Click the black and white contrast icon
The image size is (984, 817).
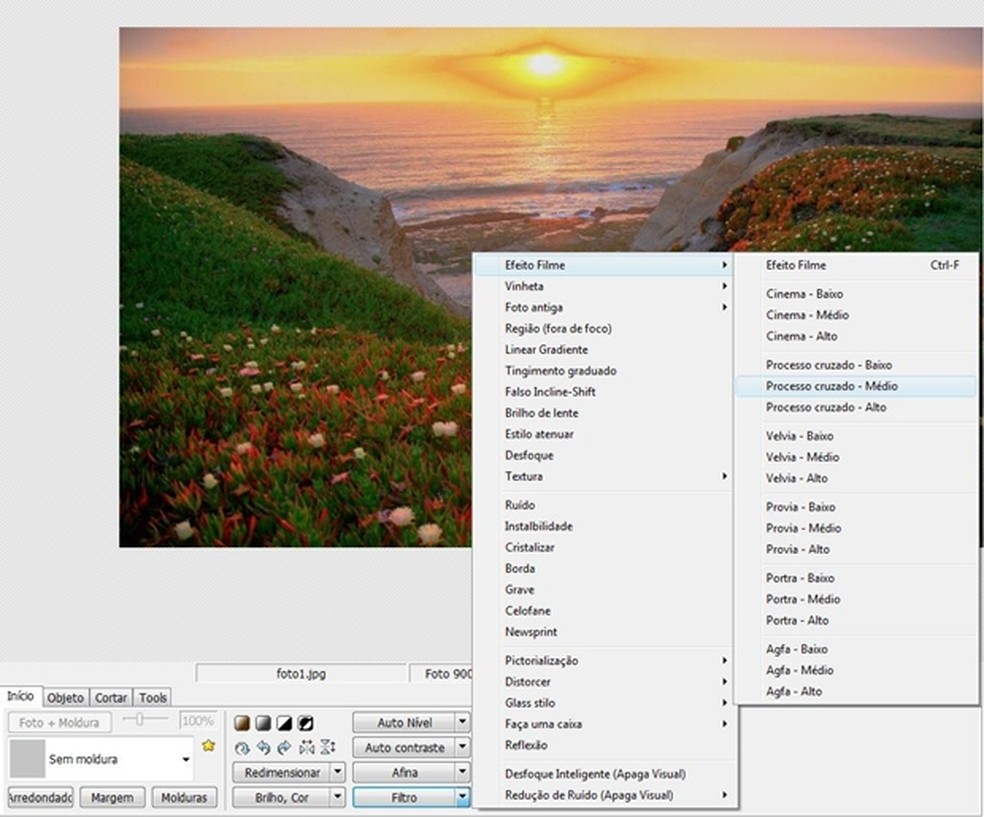pos(284,723)
